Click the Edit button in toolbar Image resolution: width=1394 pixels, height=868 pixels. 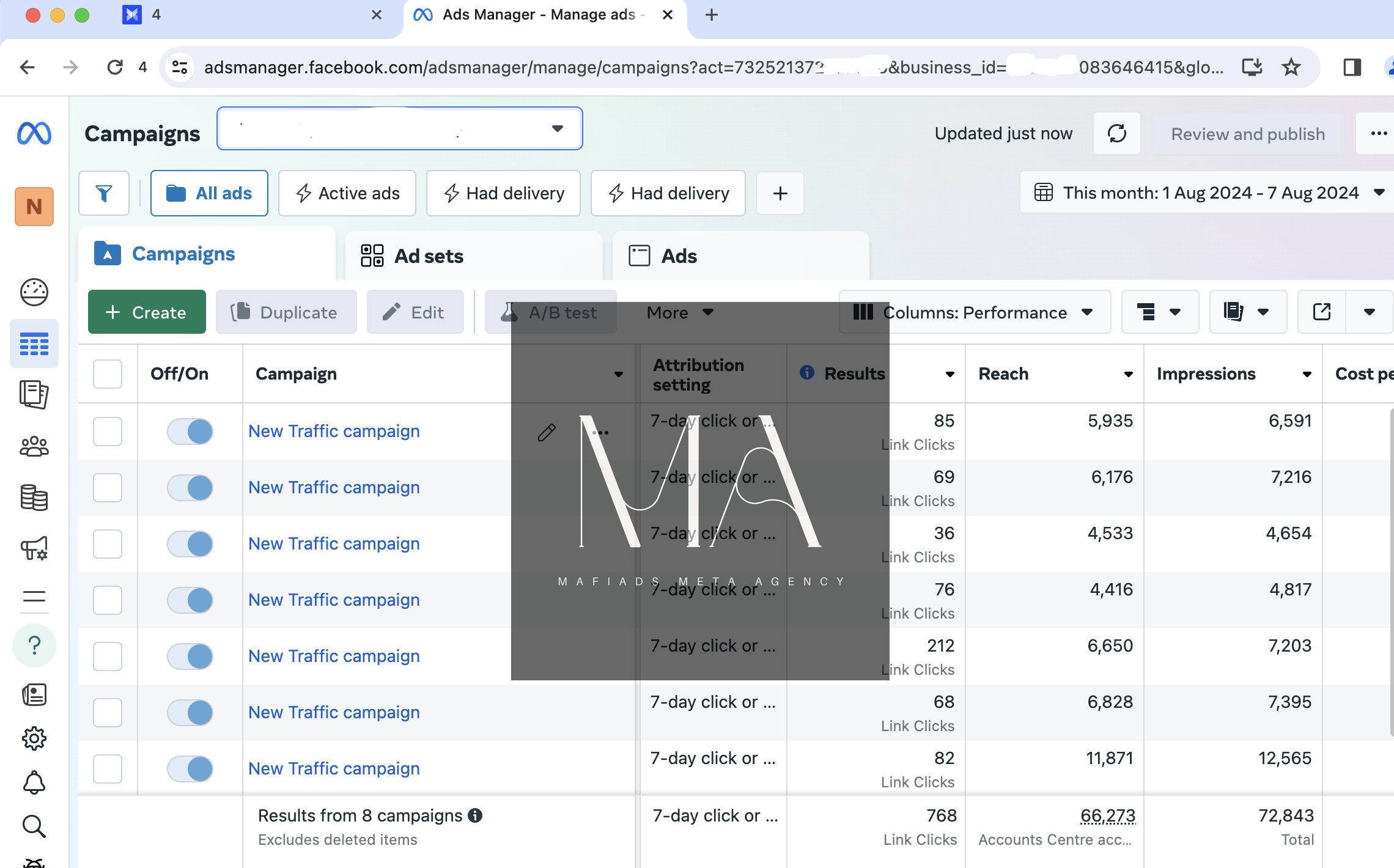tap(416, 312)
